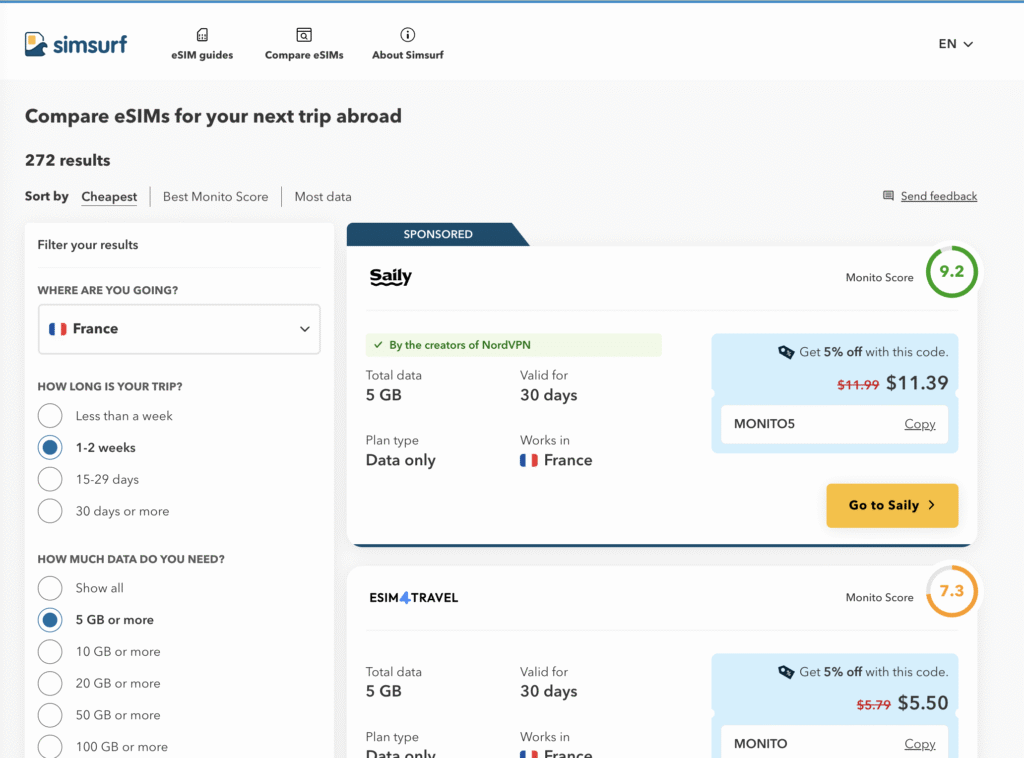Viewport: 1024px width, 758px height.
Task: Open the Simsurf logo homepage
Action: [x=76, y=44]
